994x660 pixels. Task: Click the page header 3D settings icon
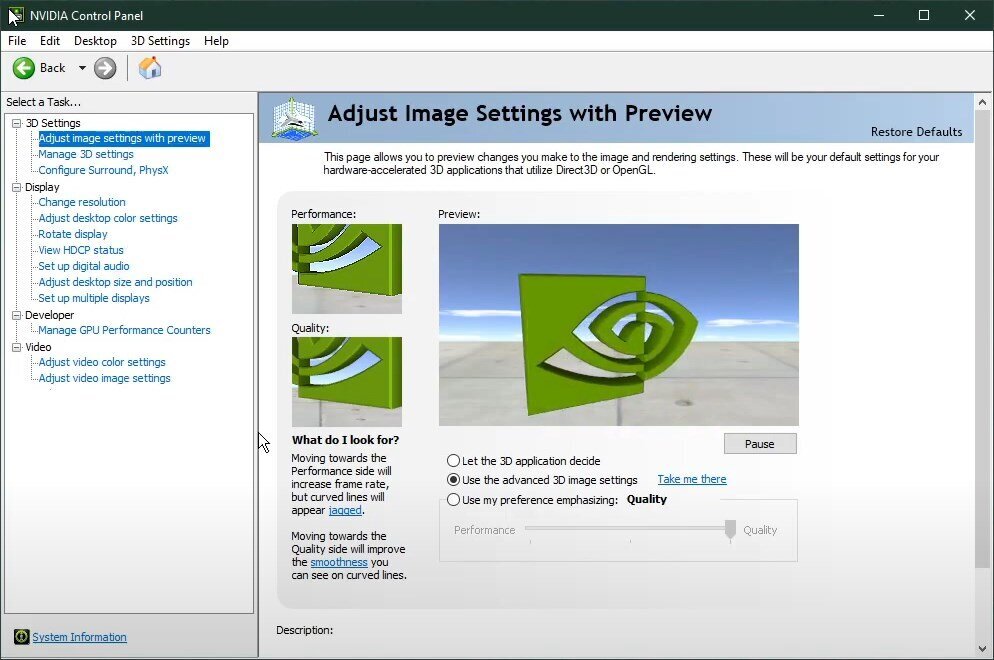(293, 119)
